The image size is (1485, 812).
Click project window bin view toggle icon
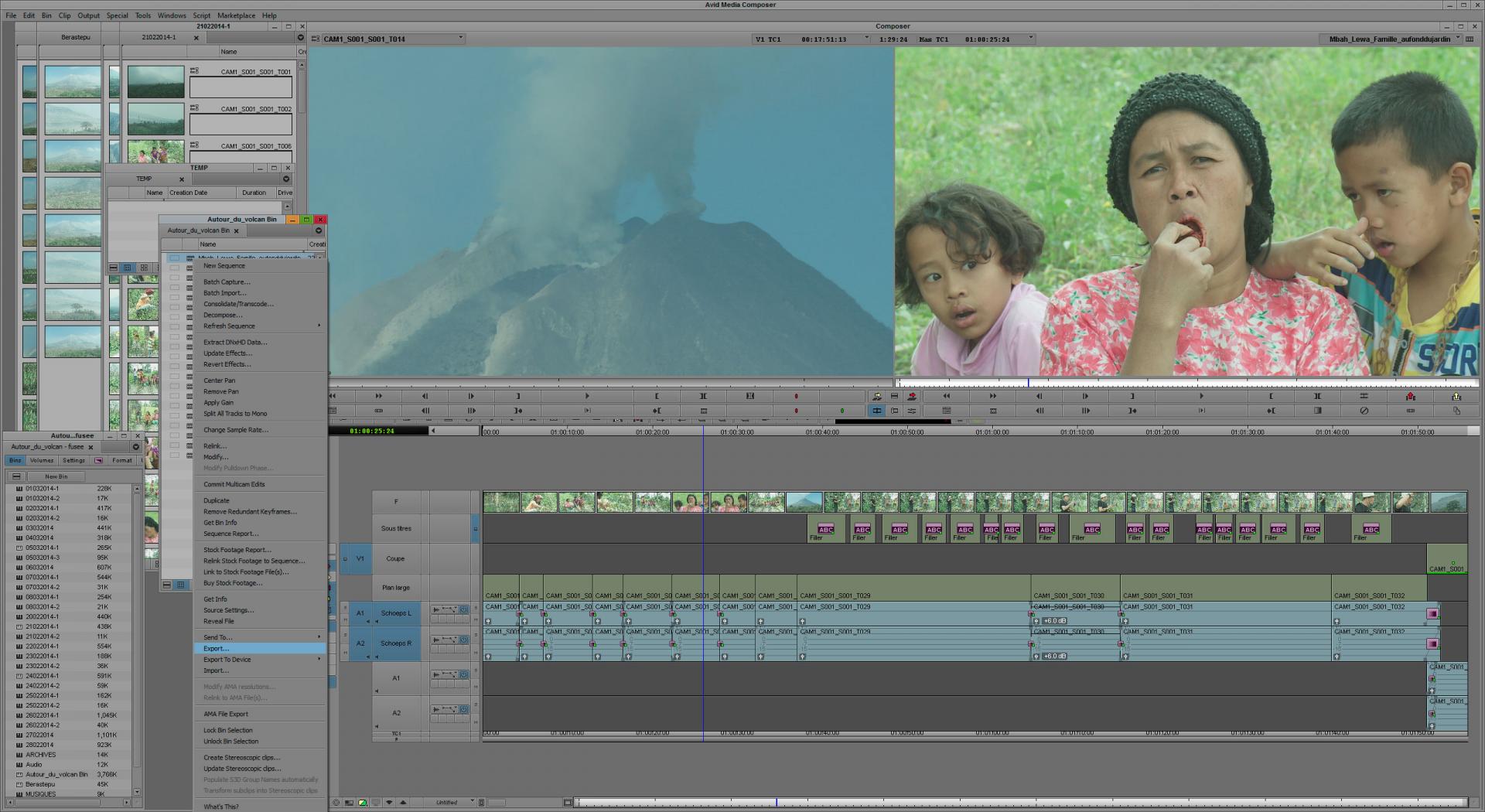click(16, 476)
